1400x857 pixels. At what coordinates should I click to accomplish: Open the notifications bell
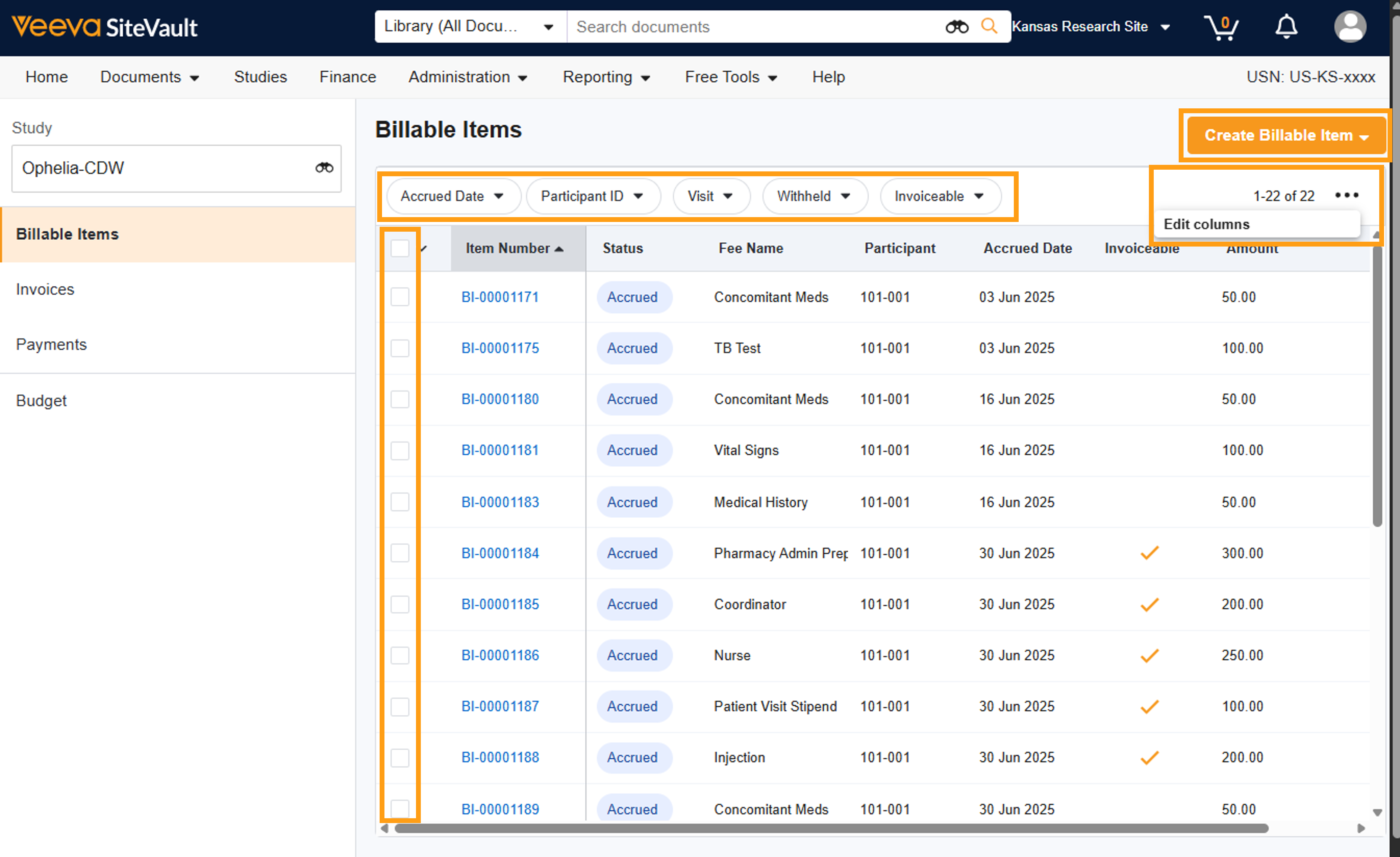click(1286, 27)
